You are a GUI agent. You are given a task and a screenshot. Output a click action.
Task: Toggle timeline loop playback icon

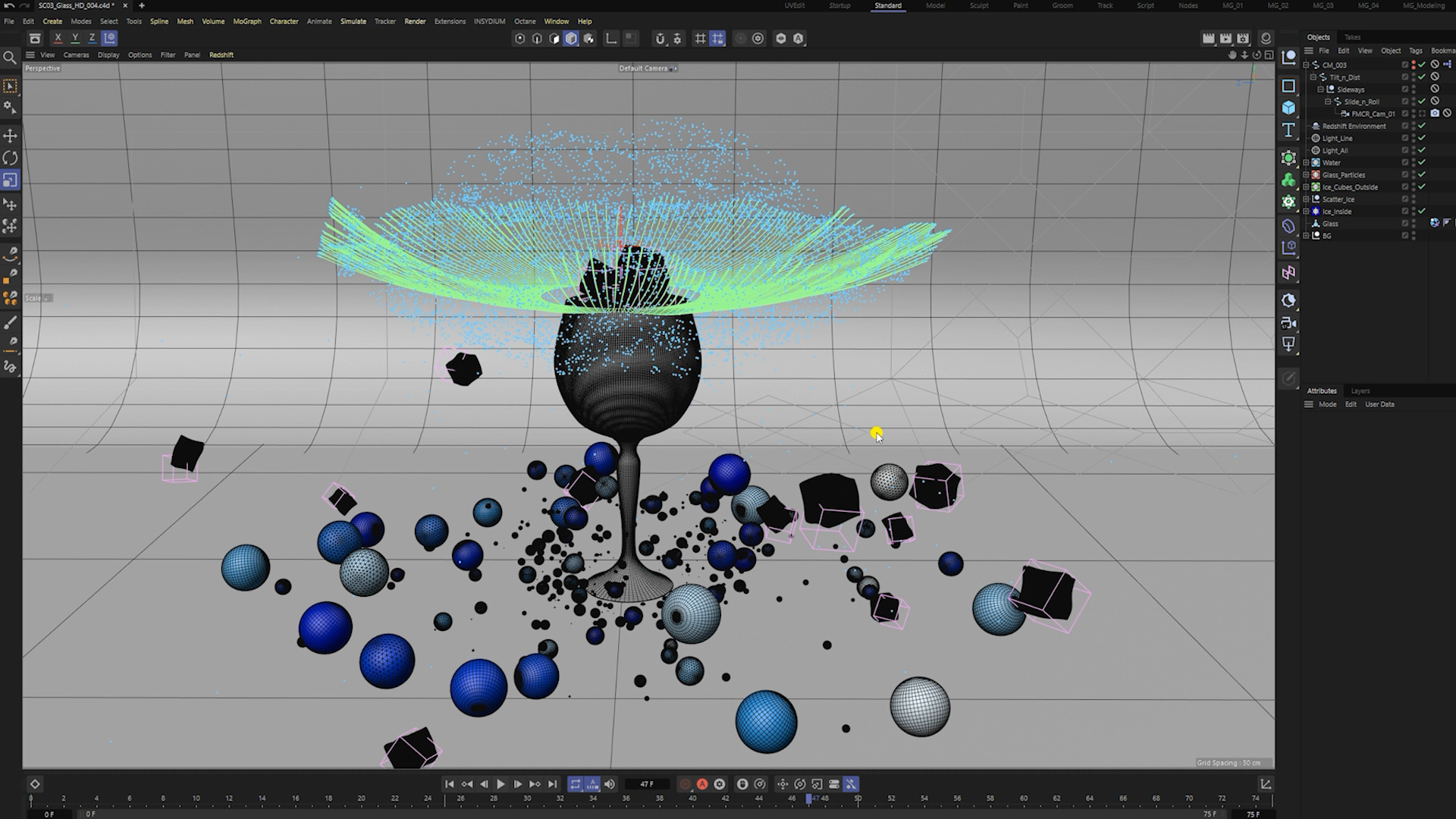point(575,784)
